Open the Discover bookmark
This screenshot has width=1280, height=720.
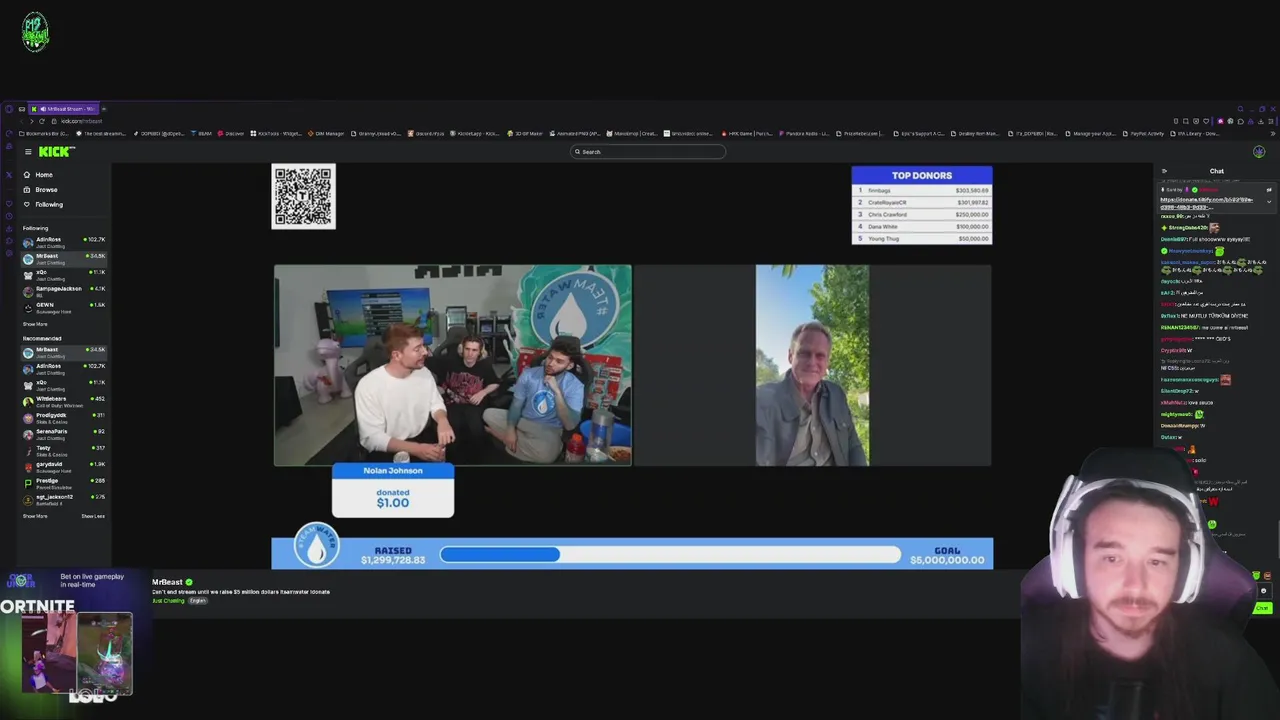coord(231,133)
